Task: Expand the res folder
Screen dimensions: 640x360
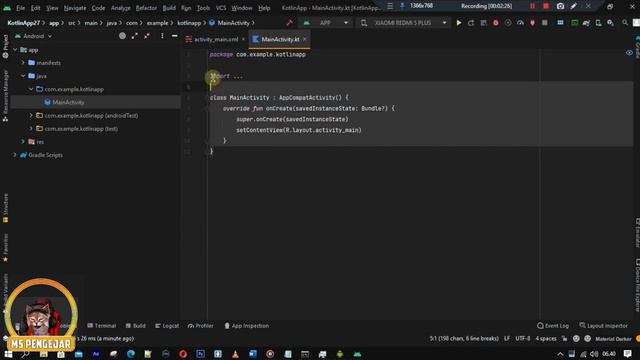Action: (23, 142)
